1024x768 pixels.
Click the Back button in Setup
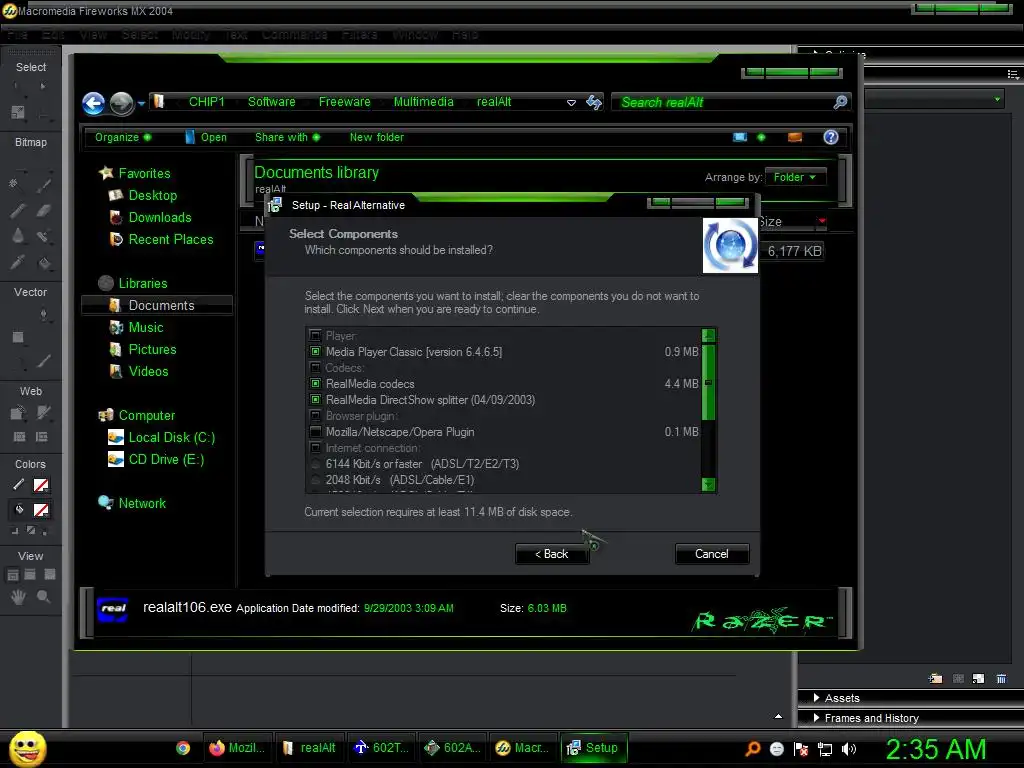click(552, 554)
